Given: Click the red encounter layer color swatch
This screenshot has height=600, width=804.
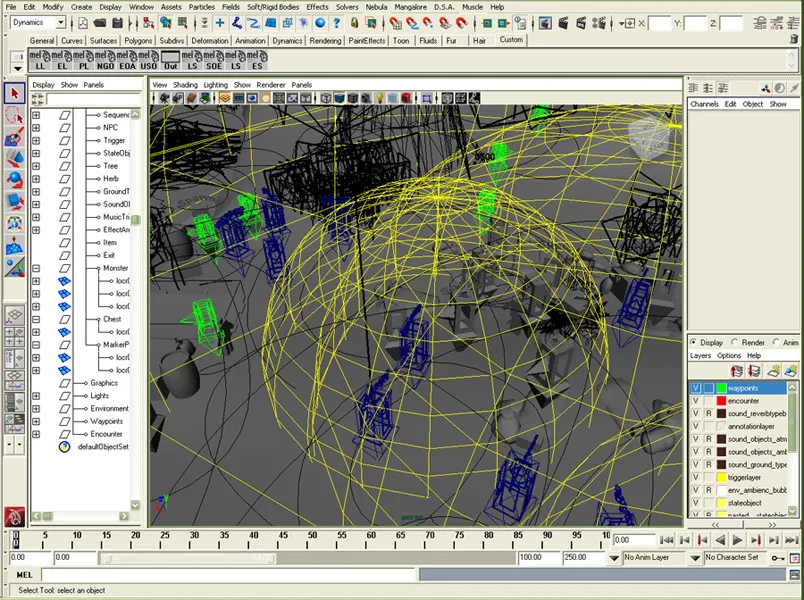Looking at the screenshot, I should (720, 401).
